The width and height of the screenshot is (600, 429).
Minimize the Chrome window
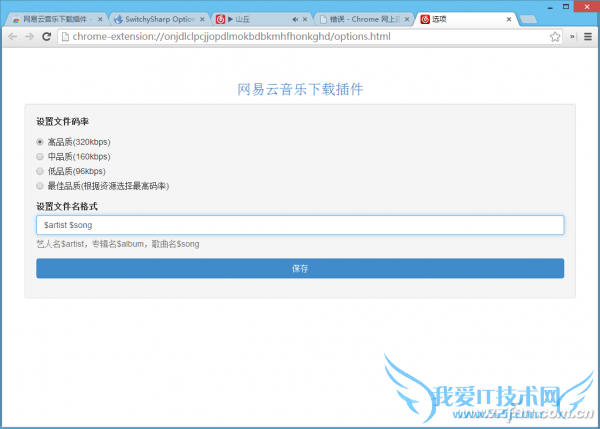point(550,7)
